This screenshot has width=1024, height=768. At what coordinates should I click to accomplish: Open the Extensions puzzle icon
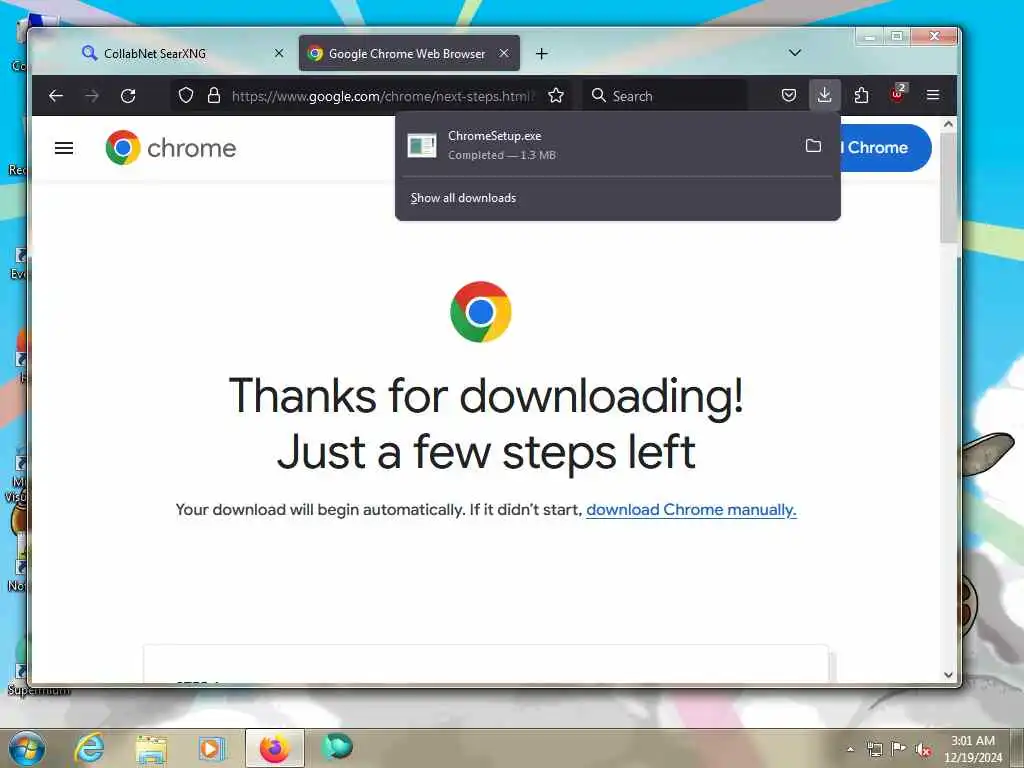coord(861,96)
